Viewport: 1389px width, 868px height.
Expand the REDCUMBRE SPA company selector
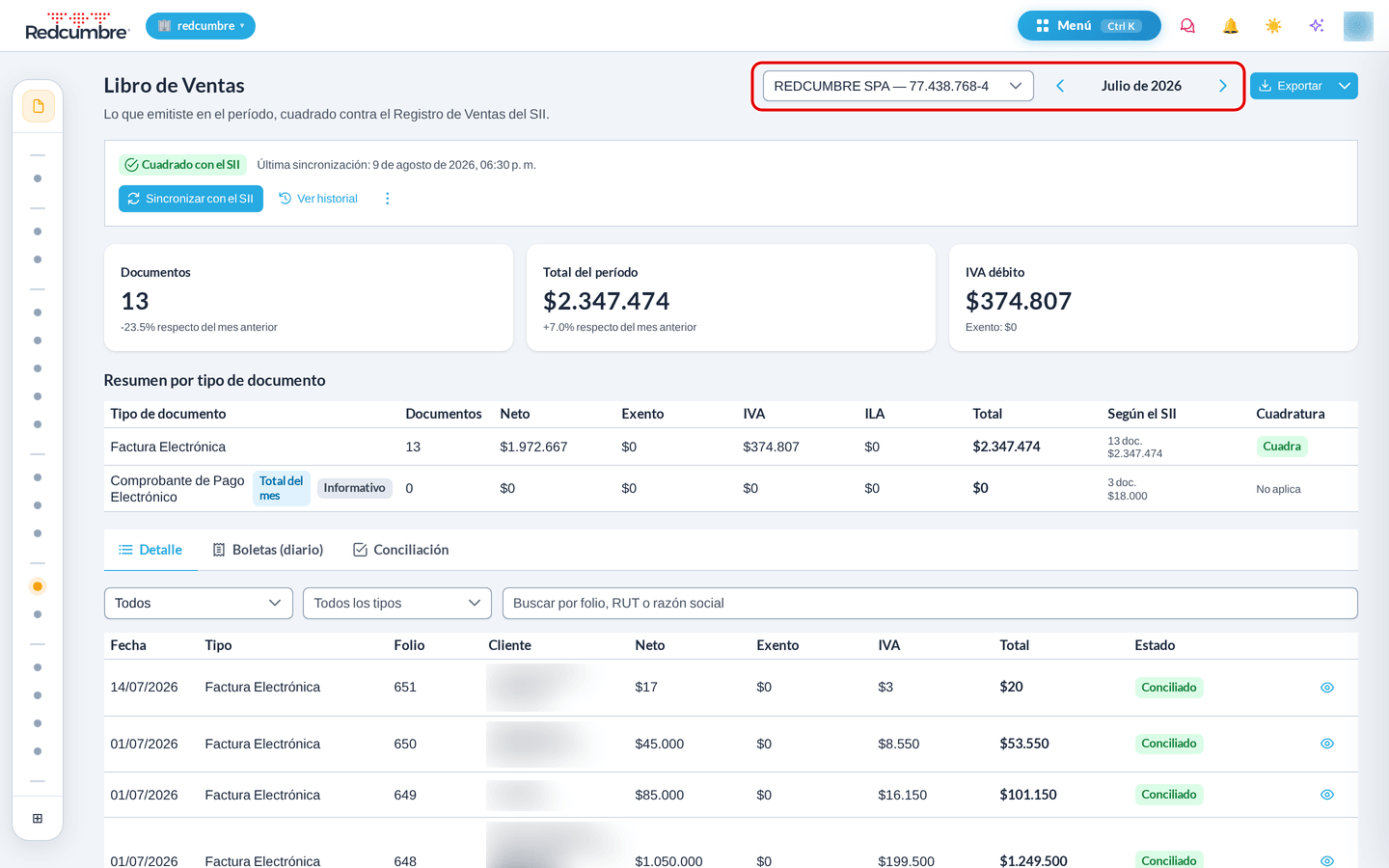[898, 86]
